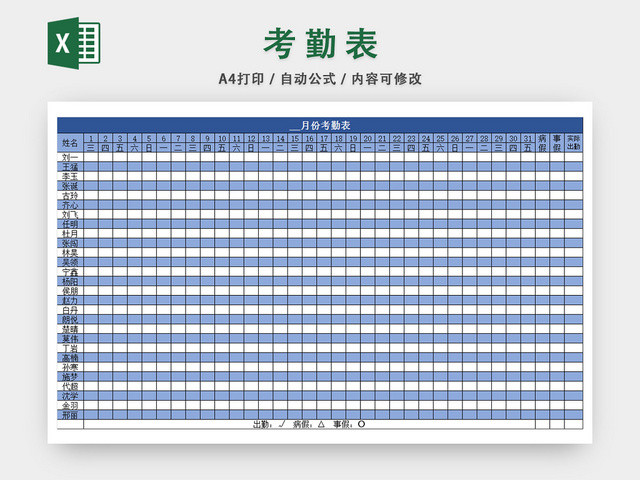The width and height of the screenshot is (640, 480).
Task: Select the name cell 孙寒
Action: 70,367
